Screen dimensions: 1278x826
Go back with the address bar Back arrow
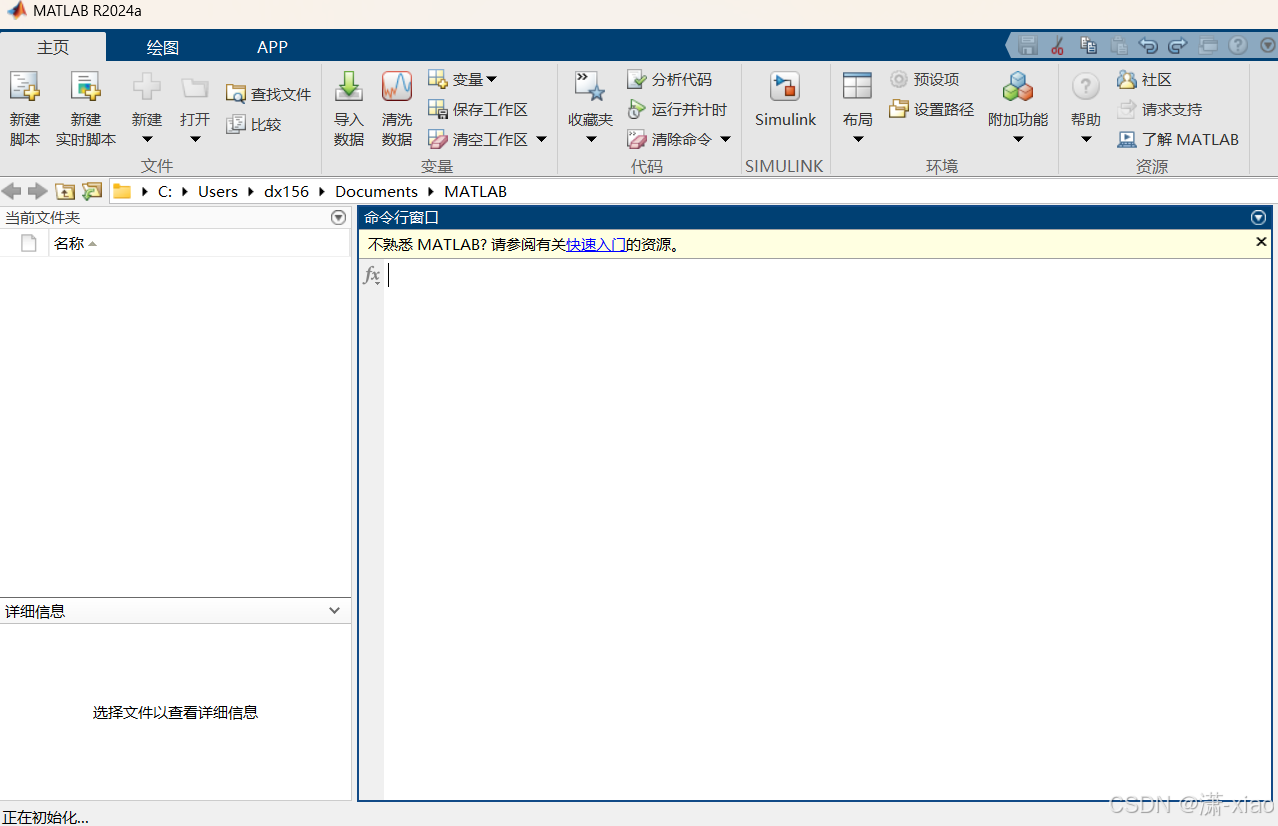point(11,191)
